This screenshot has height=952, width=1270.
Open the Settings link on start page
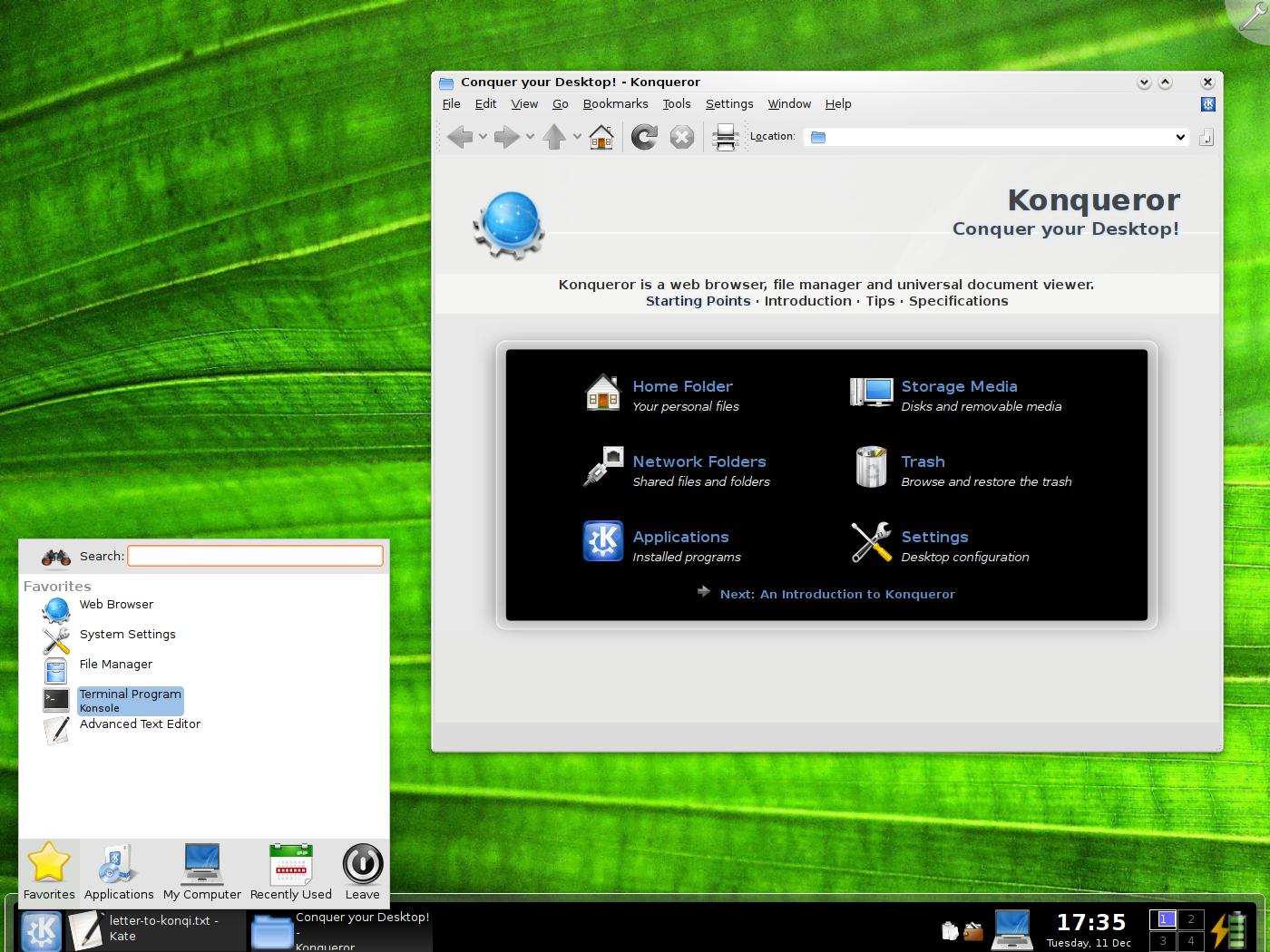click(934, 537)
